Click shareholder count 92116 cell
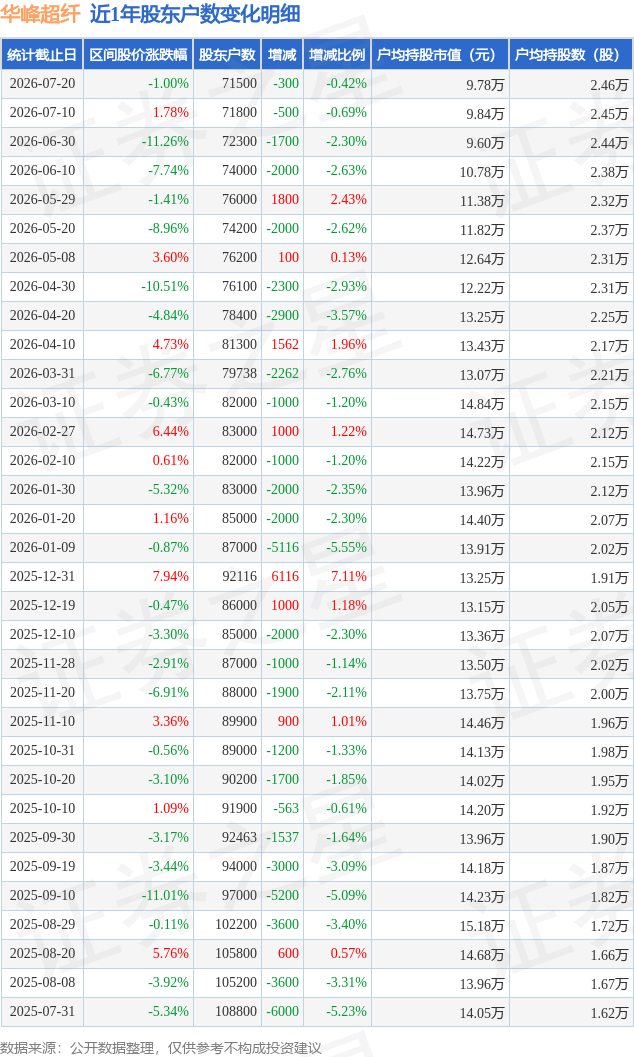 (x=239, y=576)
